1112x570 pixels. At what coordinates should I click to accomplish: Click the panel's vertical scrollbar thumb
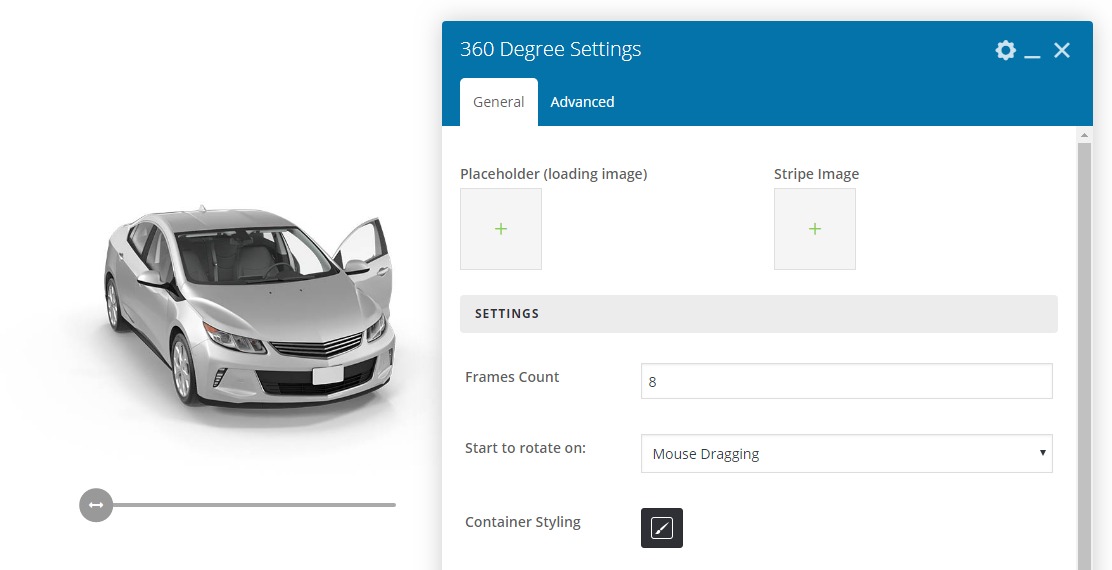pos(1085,350)
